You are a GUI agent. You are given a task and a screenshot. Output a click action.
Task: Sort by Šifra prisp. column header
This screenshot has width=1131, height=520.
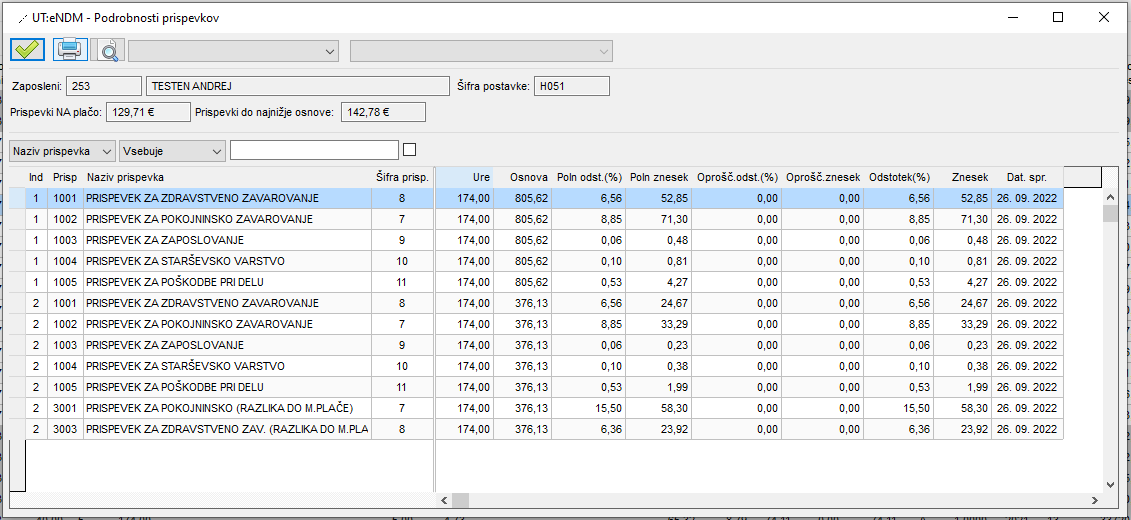point(402,177)
